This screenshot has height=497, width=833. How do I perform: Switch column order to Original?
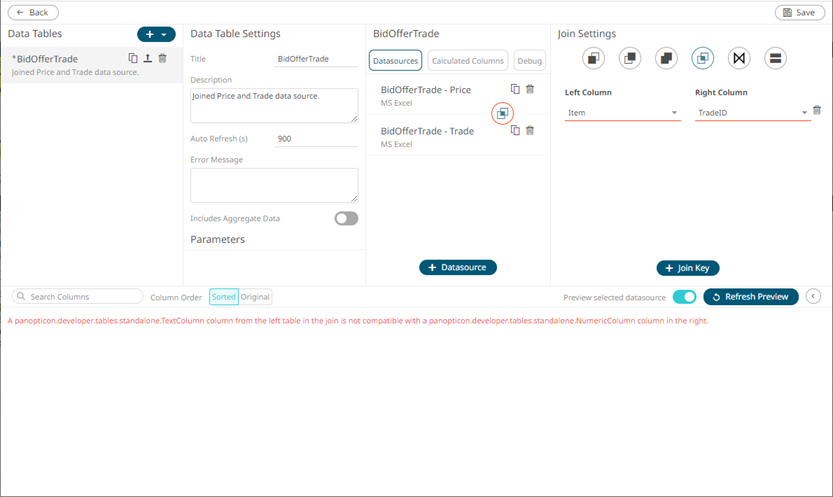256,297
